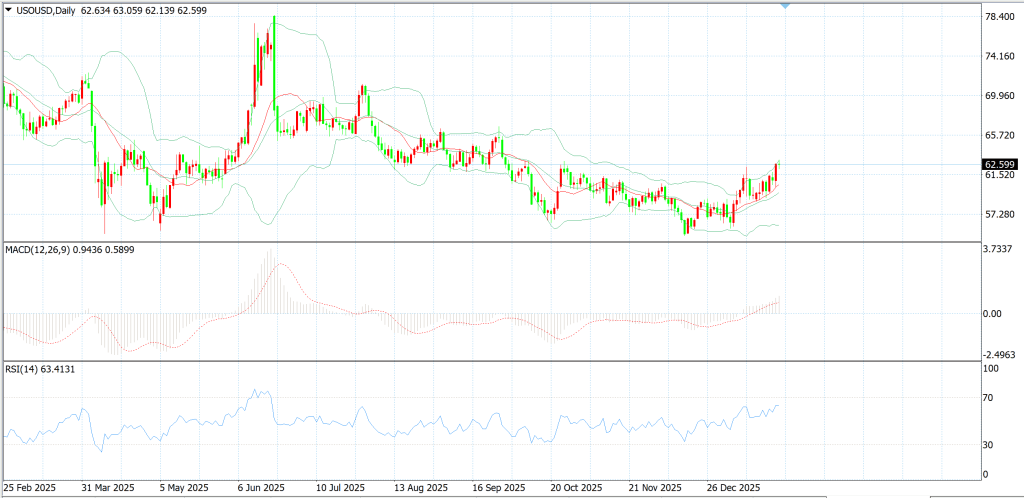
Task: Click the RSI(14) indicator label
Action: coord(22,370)
